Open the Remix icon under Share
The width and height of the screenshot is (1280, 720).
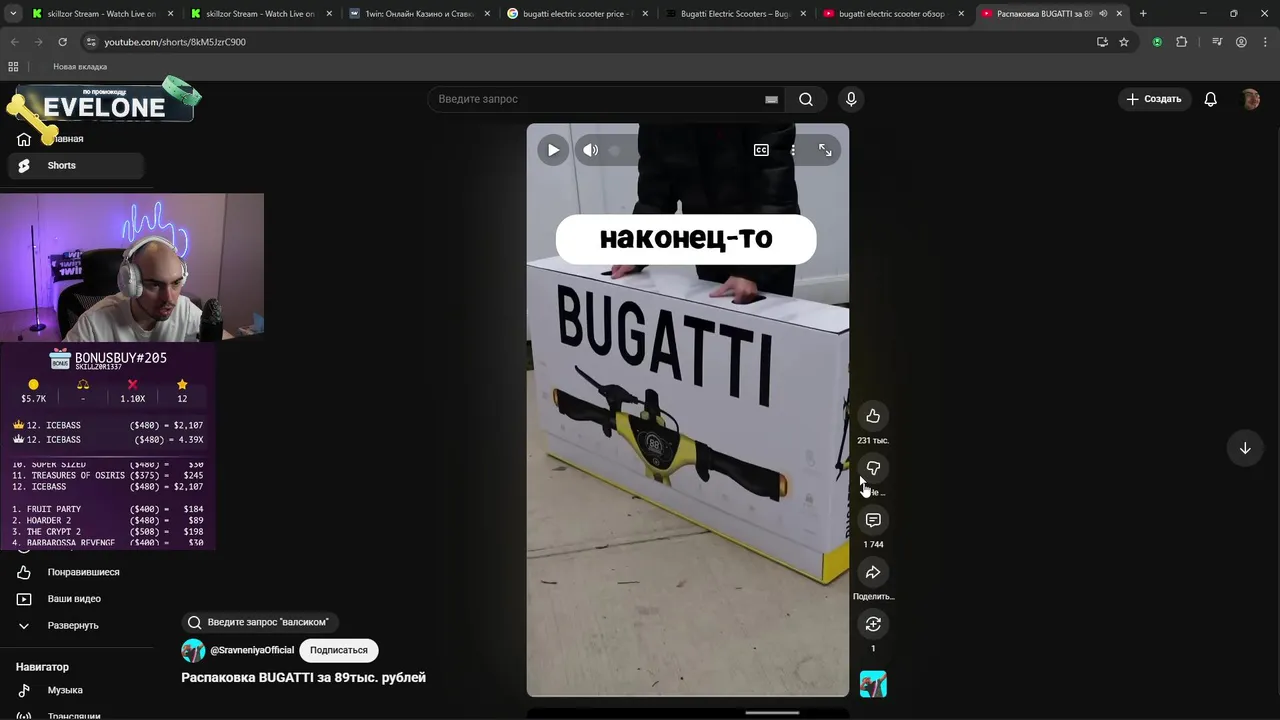pos(873,624)
